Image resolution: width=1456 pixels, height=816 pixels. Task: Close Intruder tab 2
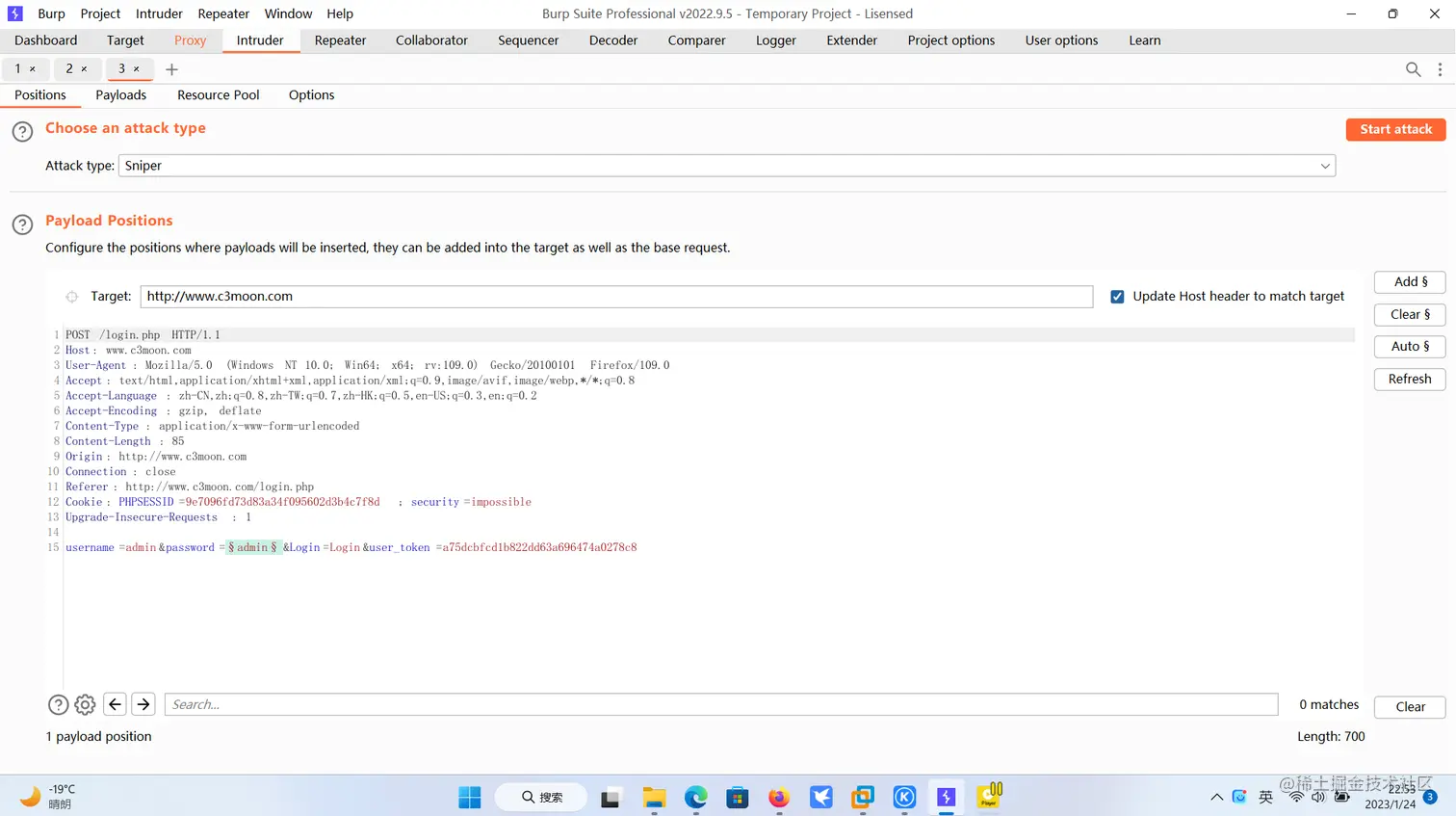coord(84,68)
